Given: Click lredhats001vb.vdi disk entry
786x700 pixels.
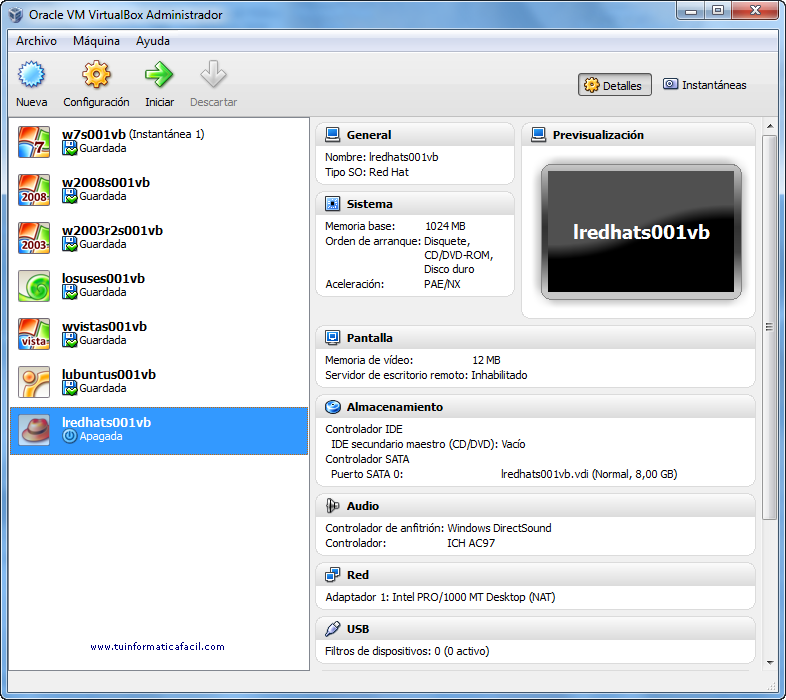Looking at the screenshot, I should [589, 474].
